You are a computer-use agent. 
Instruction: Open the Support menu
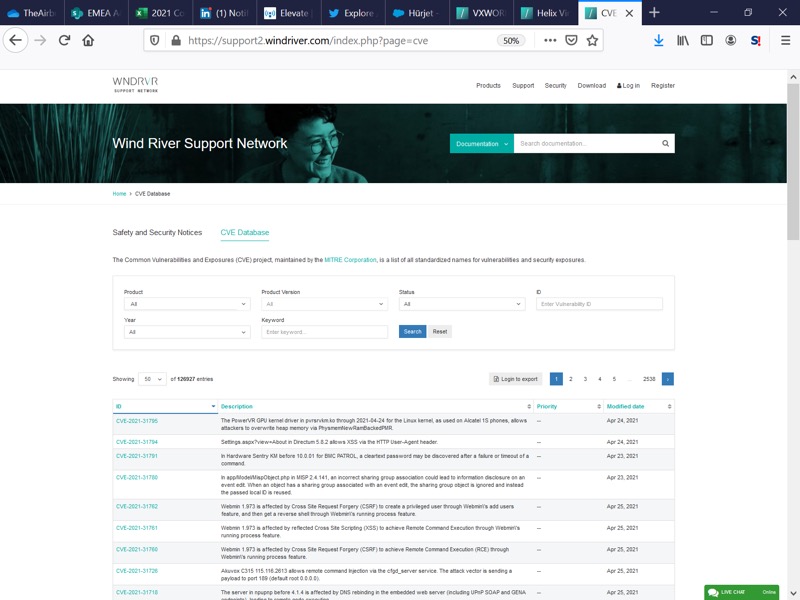[523, 86]
